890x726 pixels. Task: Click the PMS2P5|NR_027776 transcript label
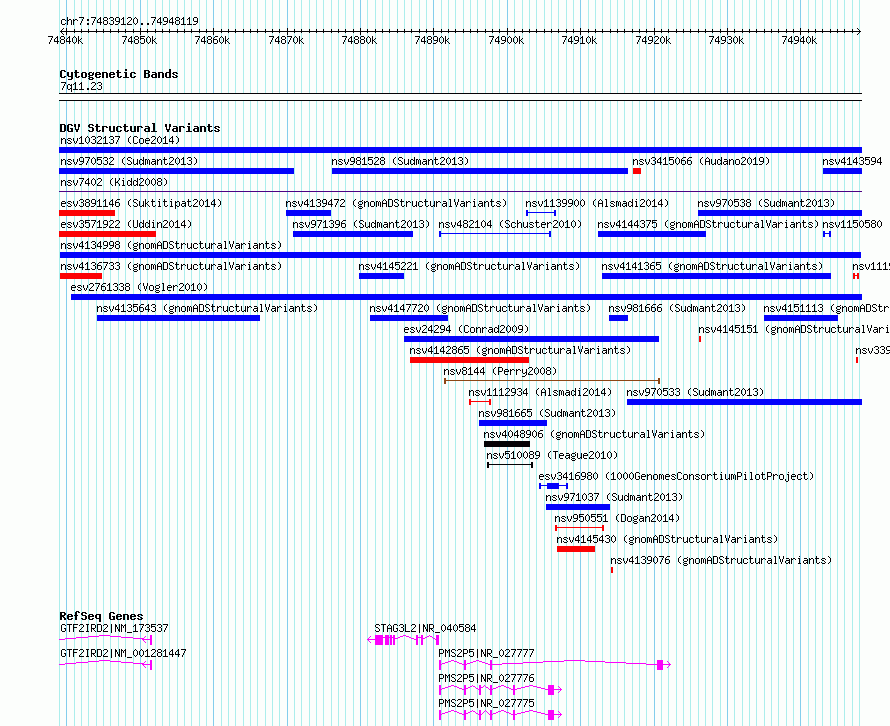pos(486,678)
